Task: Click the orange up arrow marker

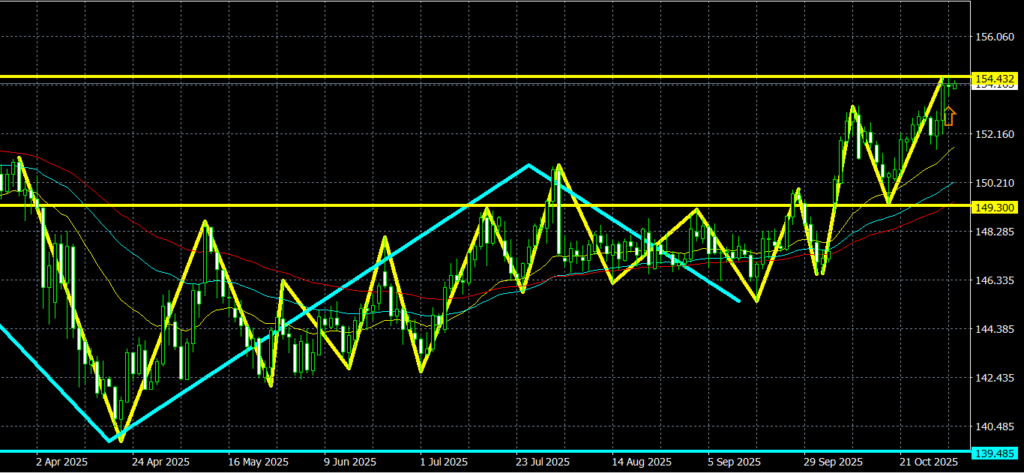Action: pyautogui.click(x=949, y=117)
